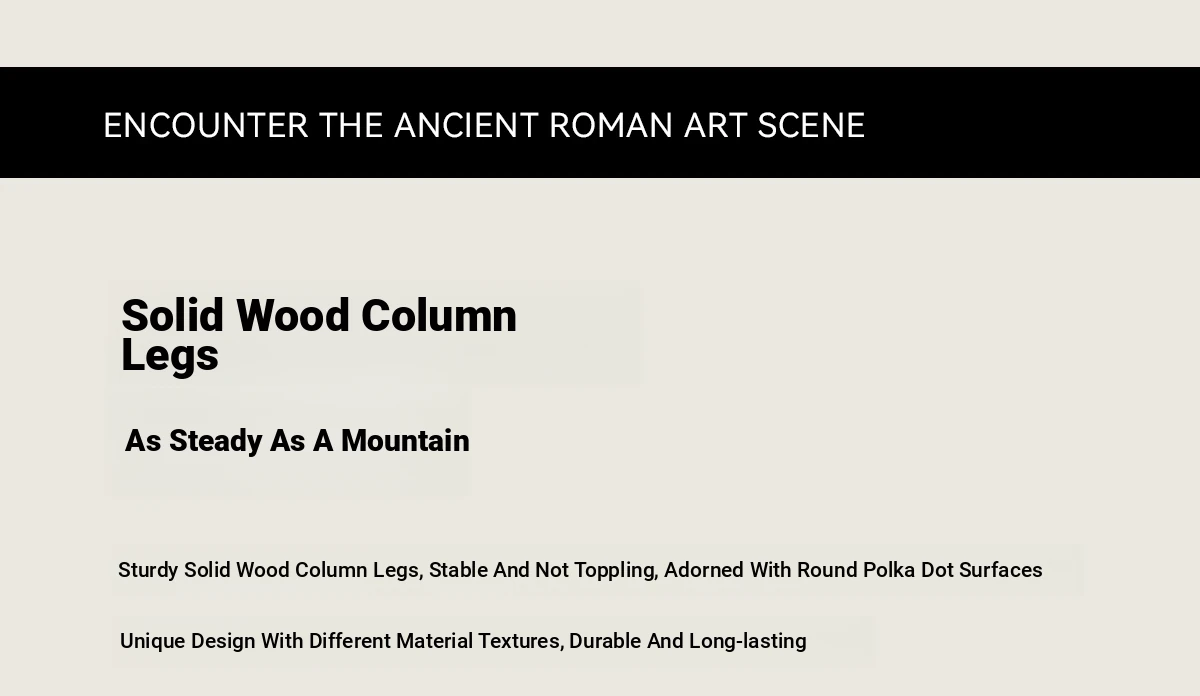Click the word 'Column' in the bold heading
This screenshot has width=1200, height=696.
tap(439, 316)
